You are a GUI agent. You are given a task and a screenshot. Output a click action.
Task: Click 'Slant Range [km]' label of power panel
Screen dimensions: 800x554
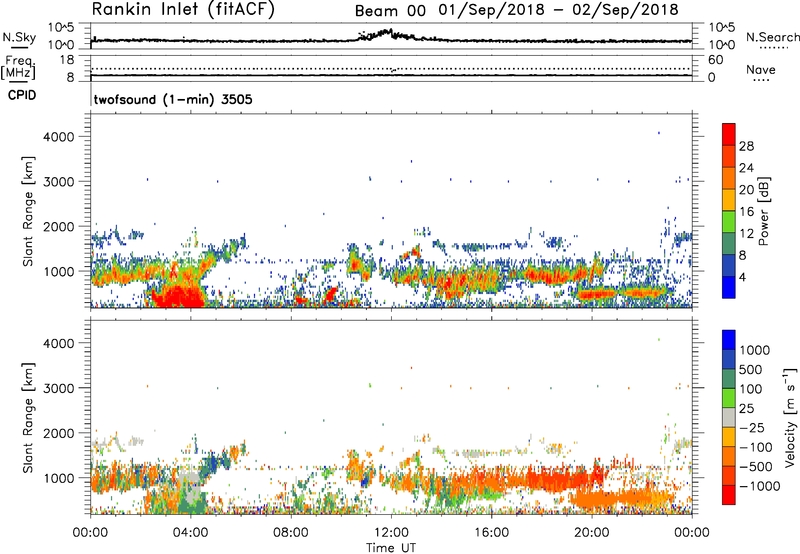click(28, 211)
